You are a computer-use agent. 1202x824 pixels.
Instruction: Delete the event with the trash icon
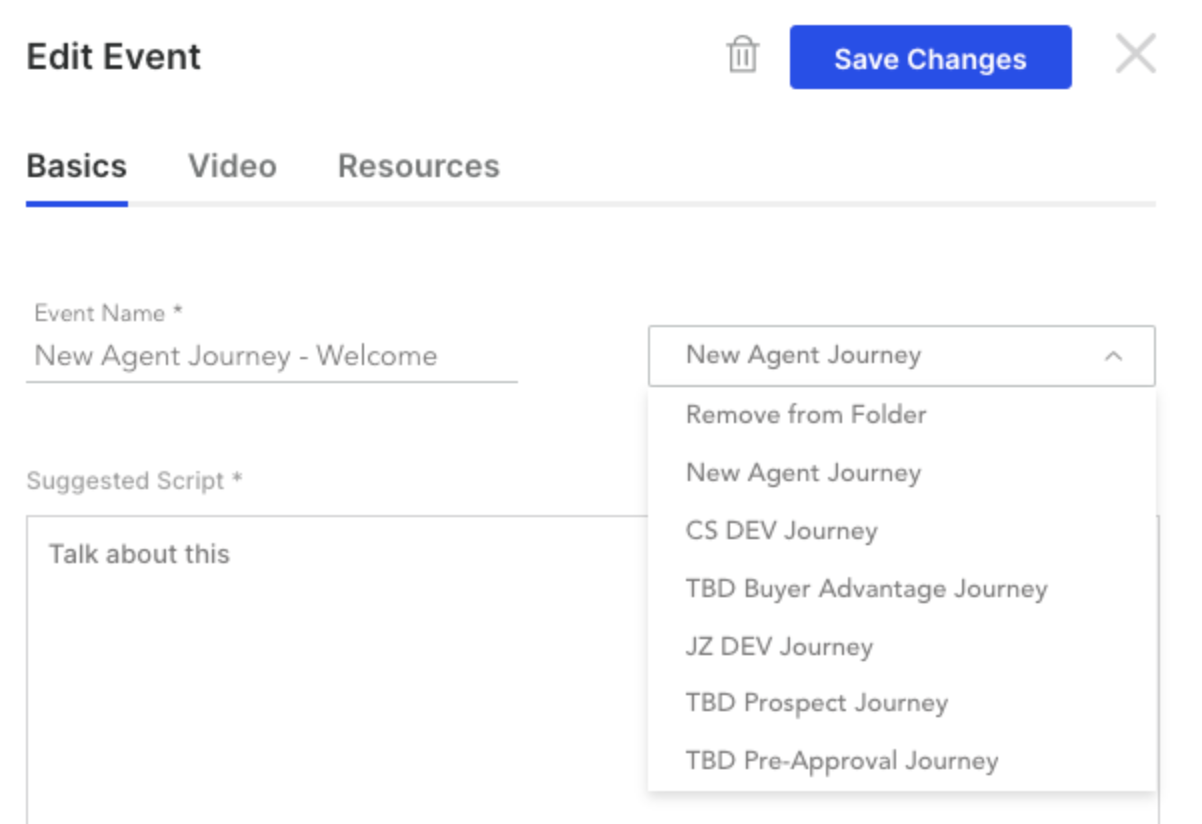click(742, 55)
